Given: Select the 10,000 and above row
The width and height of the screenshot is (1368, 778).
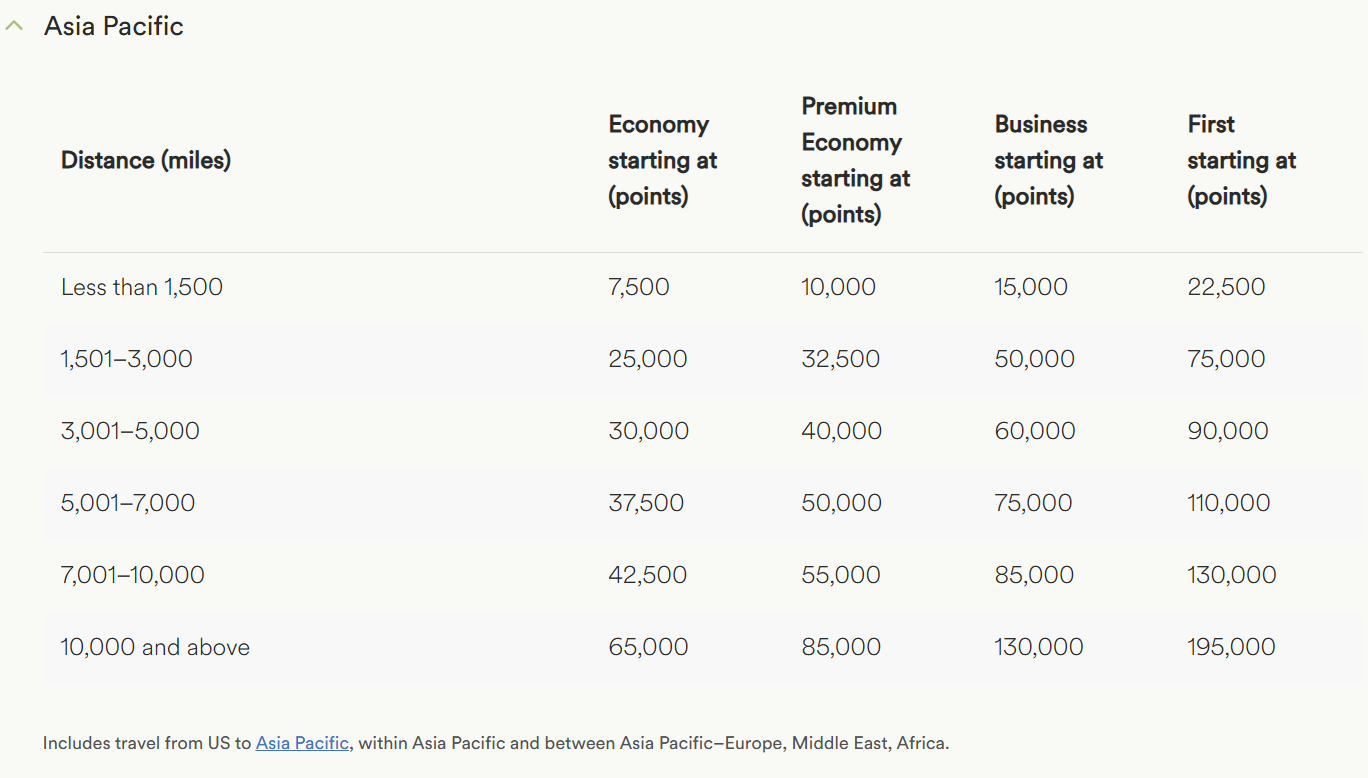Looking at the screenshot, I should click(x=702, y=647).
